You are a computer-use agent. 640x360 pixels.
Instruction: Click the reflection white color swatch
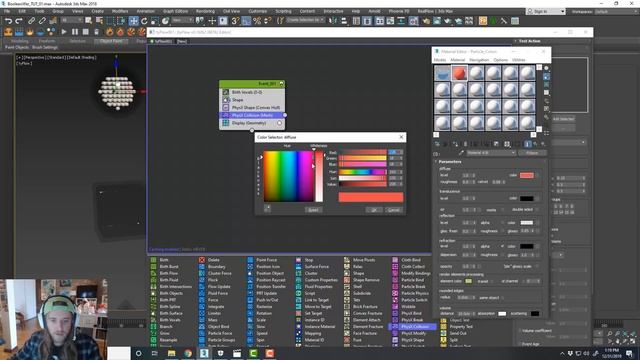point(527,223)
